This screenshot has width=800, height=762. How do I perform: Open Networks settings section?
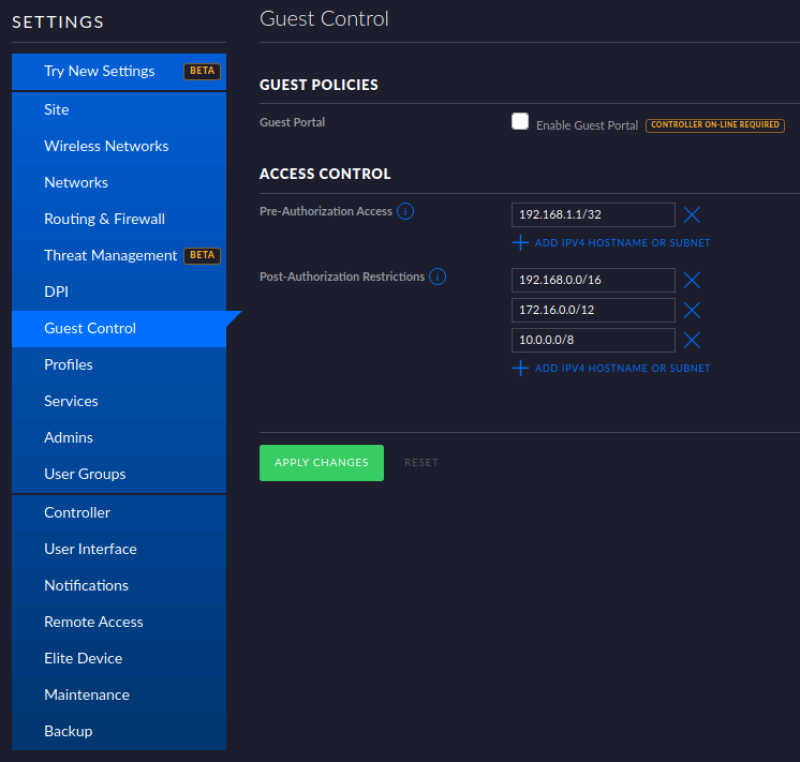tap(119, 183)
